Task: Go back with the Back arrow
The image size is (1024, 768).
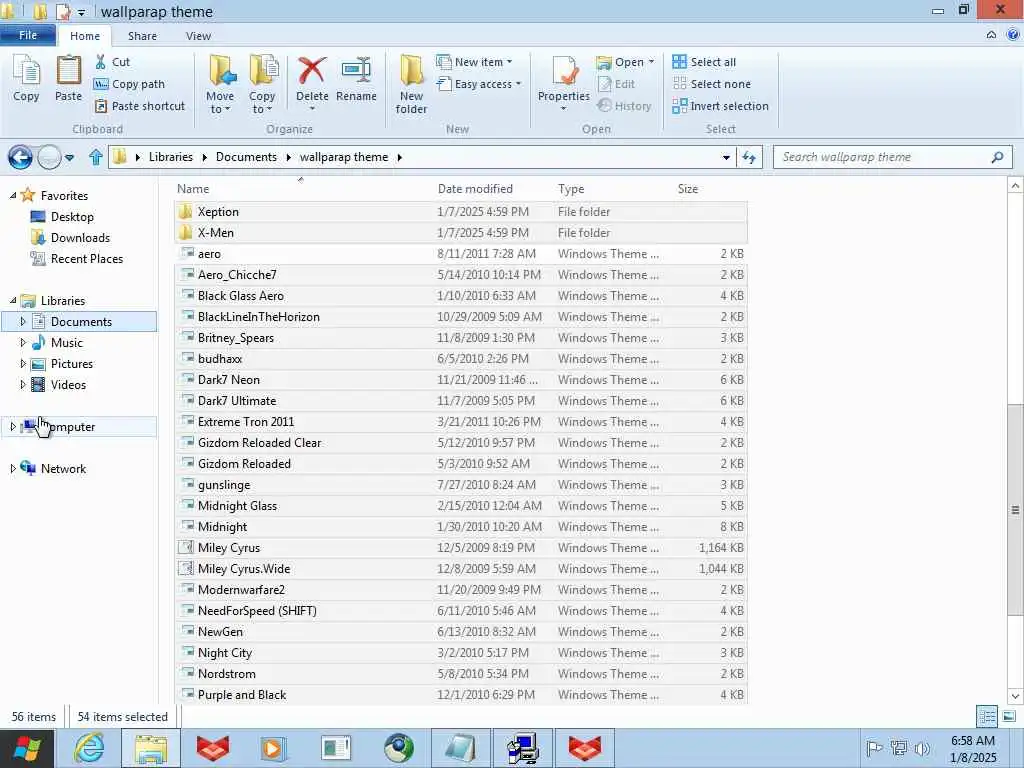Action: pyautogui.click(x=20, y=157)
